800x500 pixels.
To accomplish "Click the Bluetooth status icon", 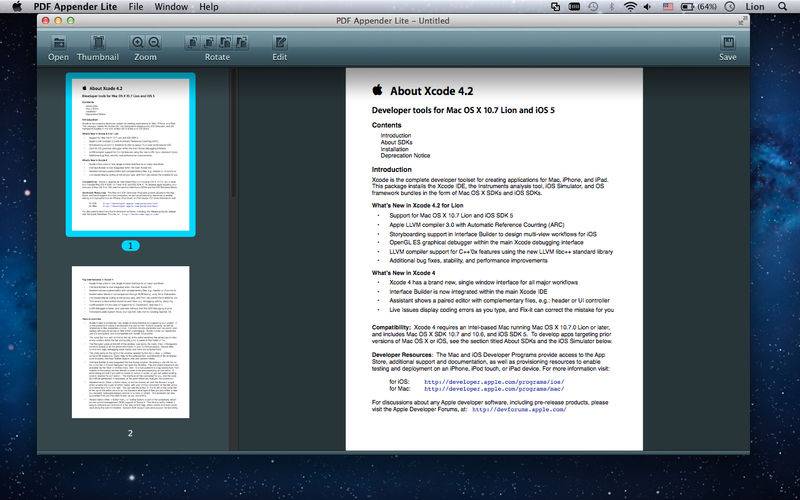I will point(612,7).
